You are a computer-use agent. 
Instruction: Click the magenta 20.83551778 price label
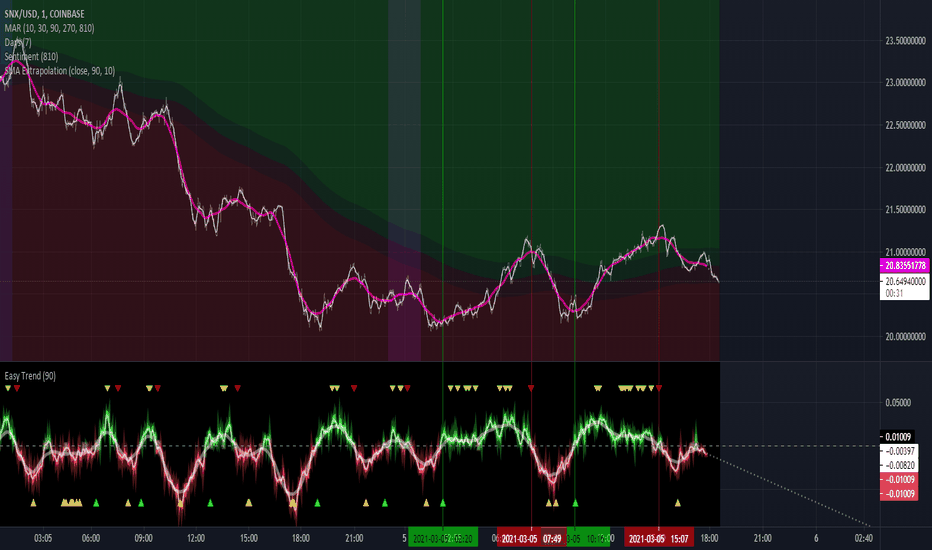click(905, 265)
